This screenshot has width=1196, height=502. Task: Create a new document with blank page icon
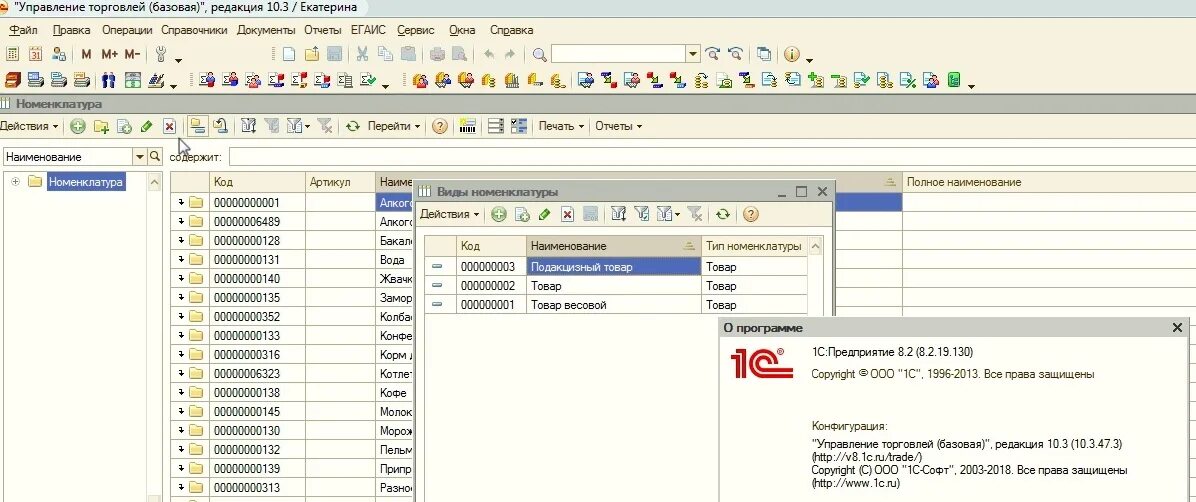pos(288,54)
